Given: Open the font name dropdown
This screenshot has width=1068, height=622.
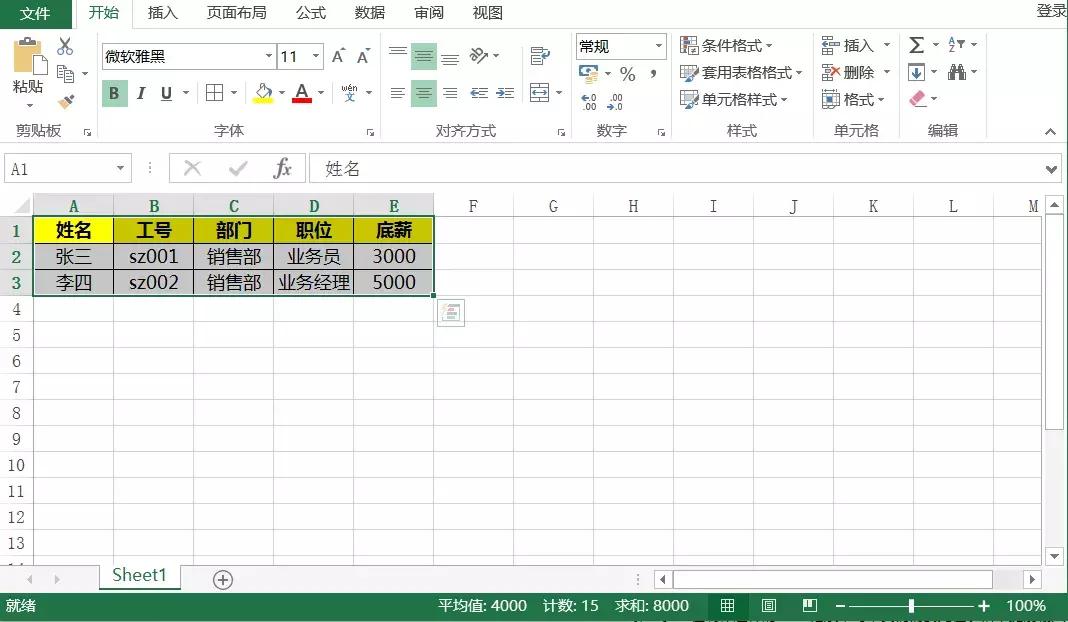Looking at the screenshot, I should pyautogui.click(x=267, y=56).
